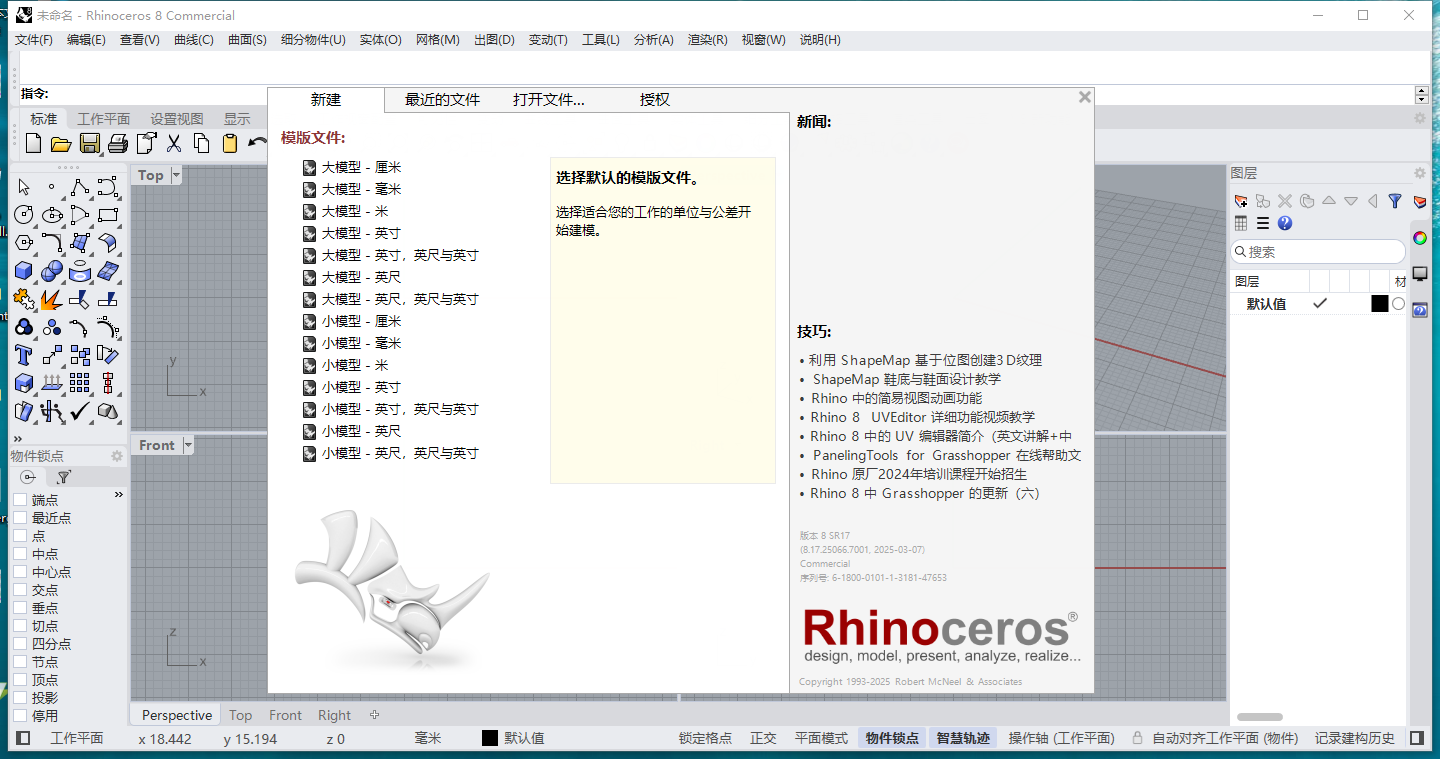Switch to the 授权 tab
This screenshot has height=759, width=1440.
click(655, 100)
